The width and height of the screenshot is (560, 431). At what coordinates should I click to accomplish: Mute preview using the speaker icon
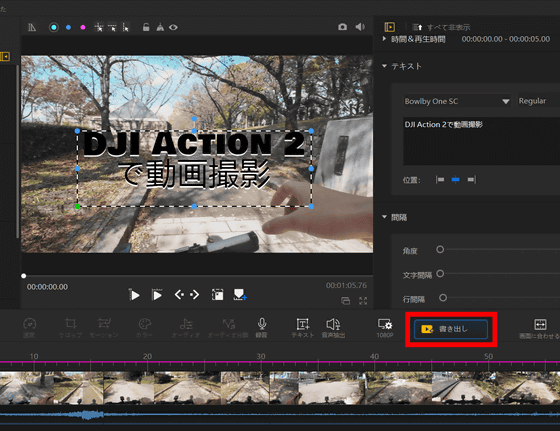point(360,27)
